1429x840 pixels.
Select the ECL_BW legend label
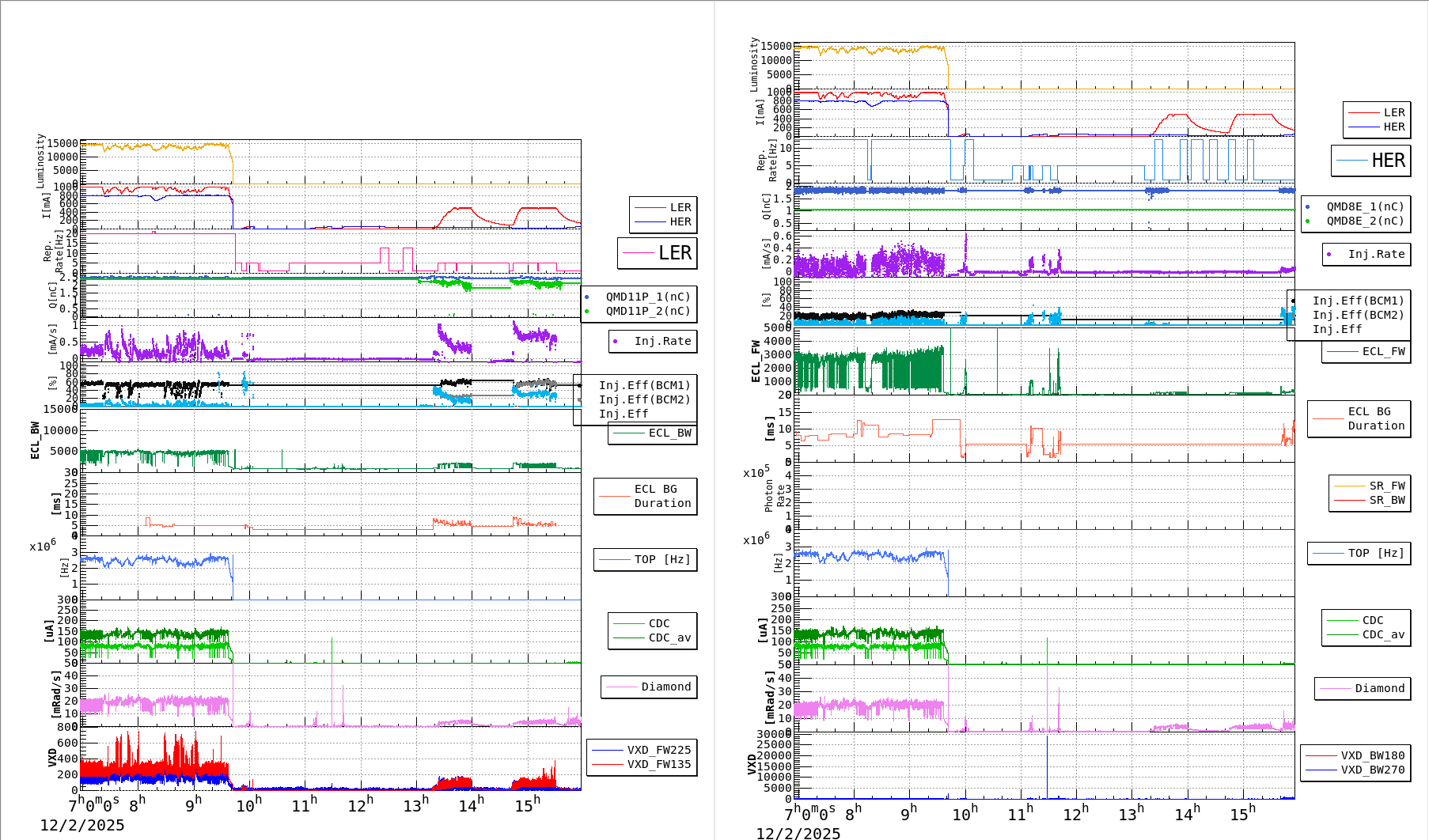(669, 433)
